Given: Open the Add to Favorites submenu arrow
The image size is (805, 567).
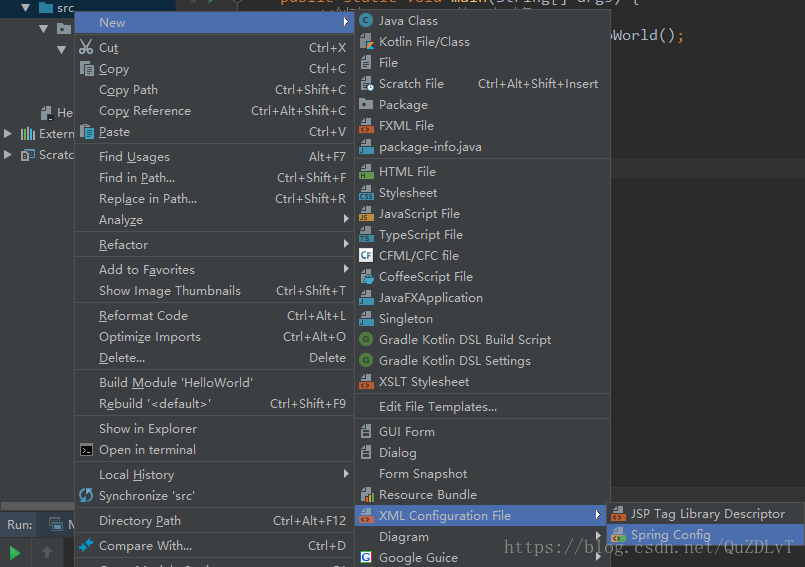Looking at the screenshot, I should pos(346,269).
